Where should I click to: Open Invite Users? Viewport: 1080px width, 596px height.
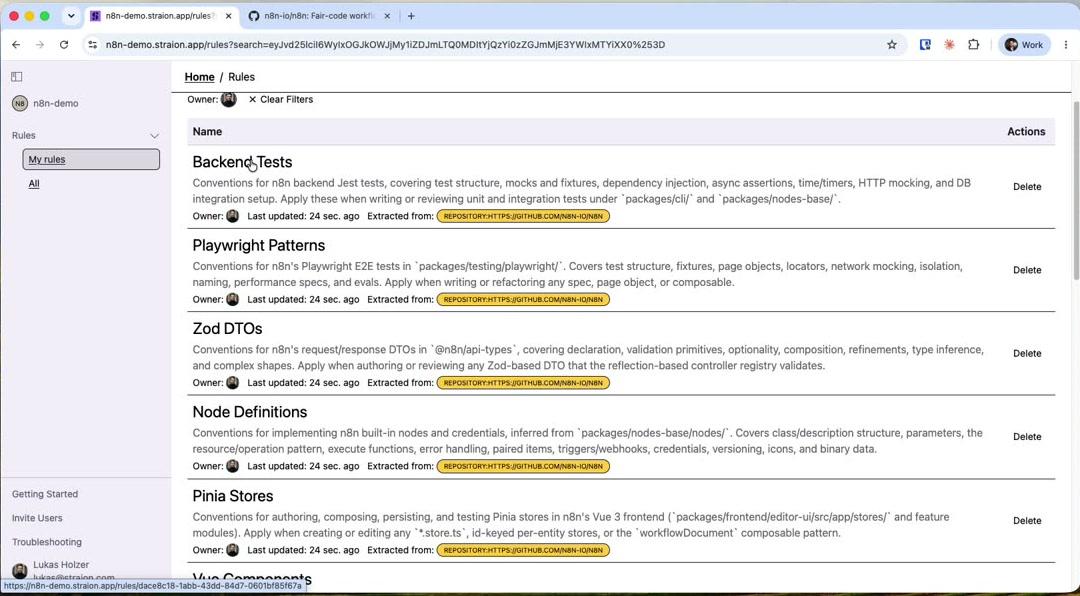coord(37,518)
